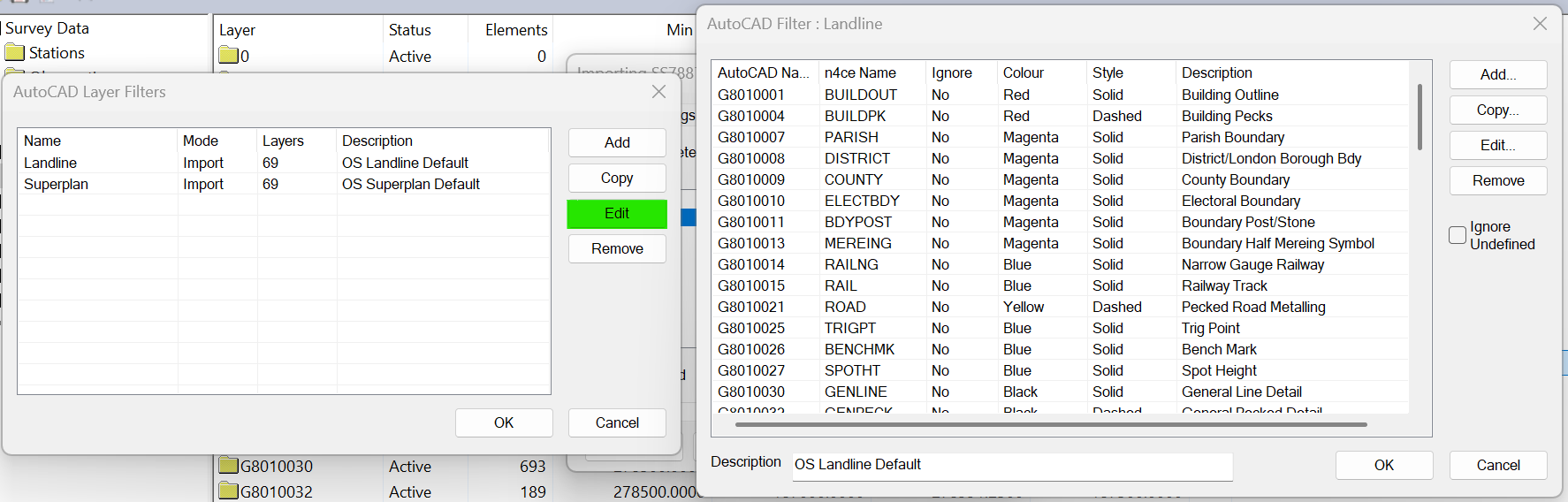Click folder icon of layer G8010032
Viewport: 1568px width, 502px height.
pyautogui.click(x=228, y=491)
